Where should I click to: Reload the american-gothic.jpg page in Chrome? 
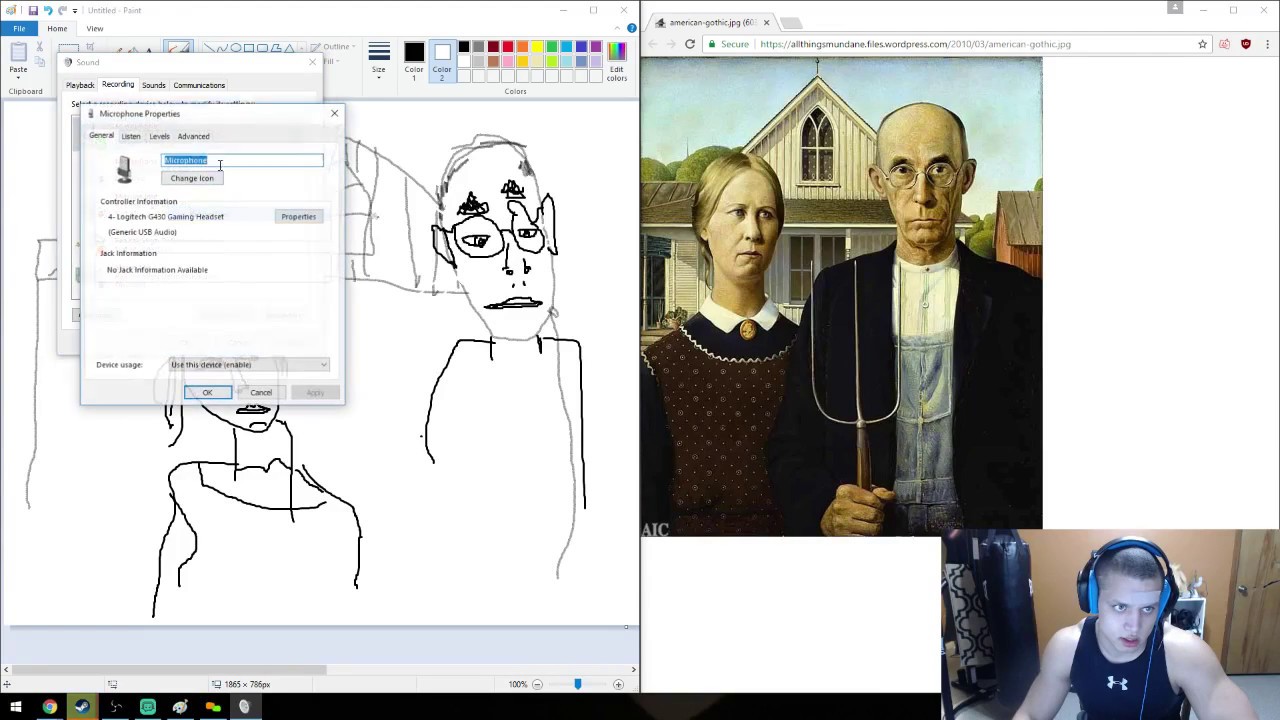690,44
